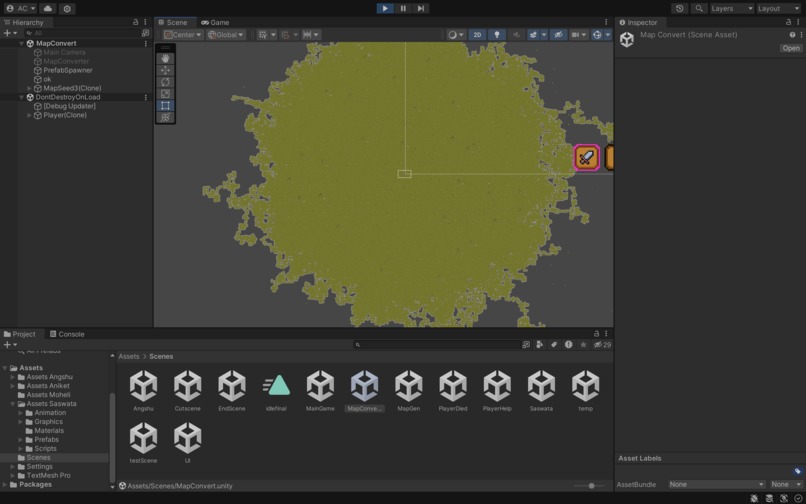Open the Center pivot mode dropdown
806x504 pixels.
(182, 34)
